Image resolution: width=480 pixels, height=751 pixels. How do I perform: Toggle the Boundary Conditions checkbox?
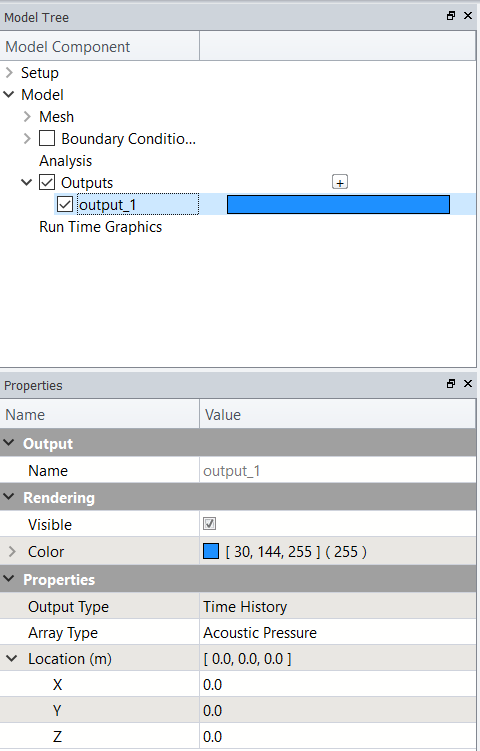pyautogui.click(x=47, y=138)
